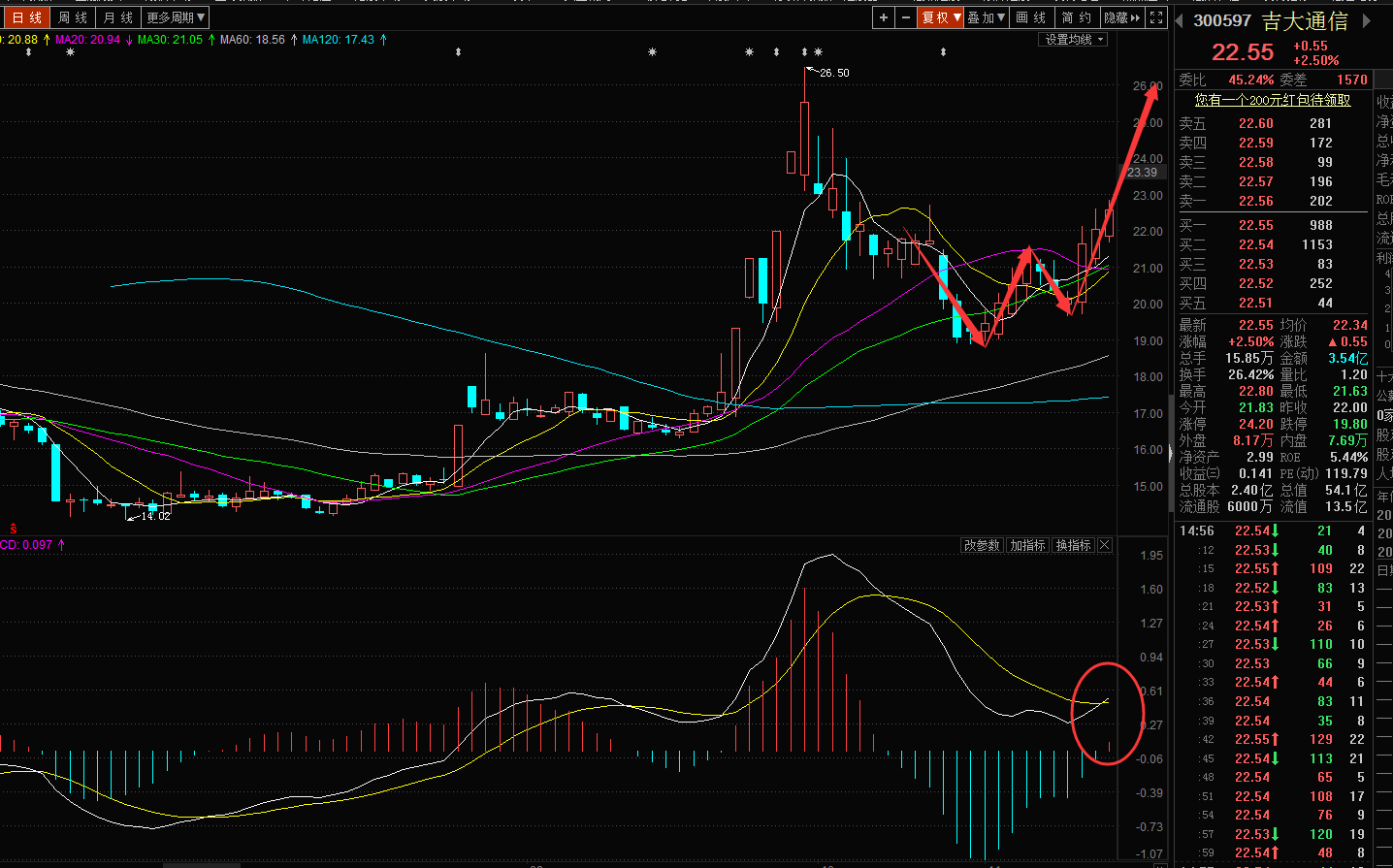
Task: Click the 23.39 price axis label
Action: [1142, 173]
